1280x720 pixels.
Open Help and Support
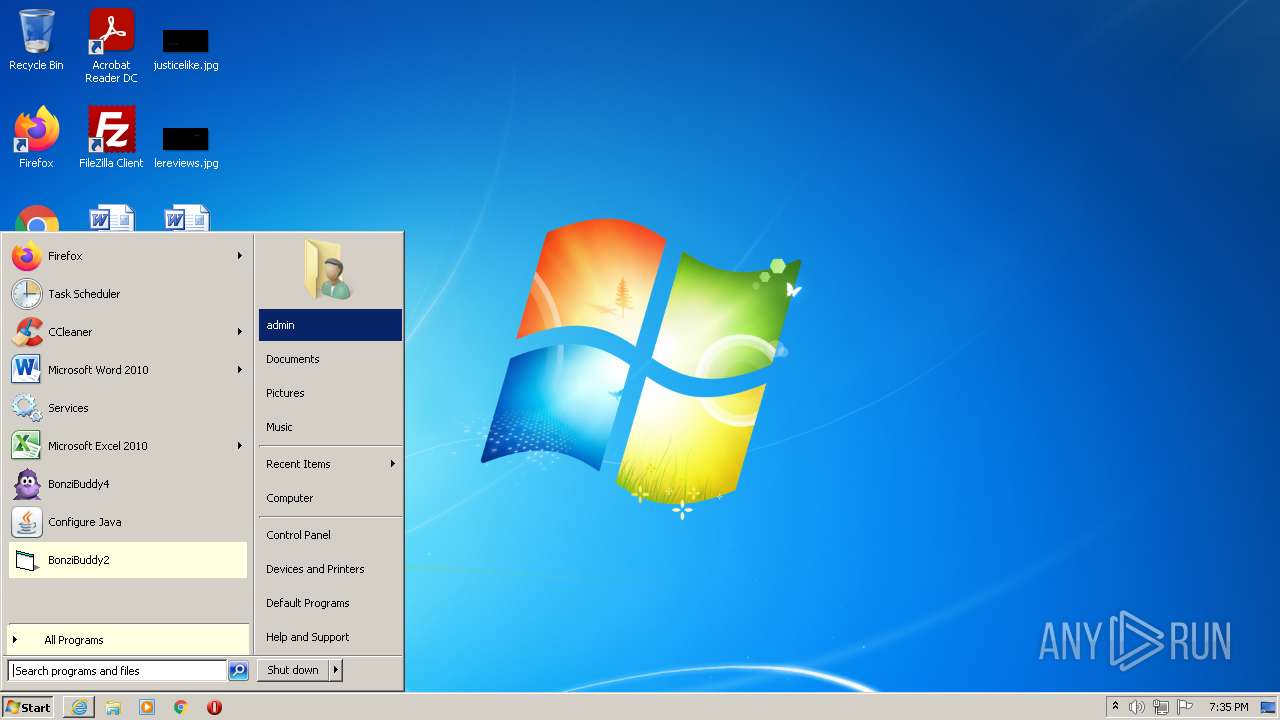click(330, 637)
